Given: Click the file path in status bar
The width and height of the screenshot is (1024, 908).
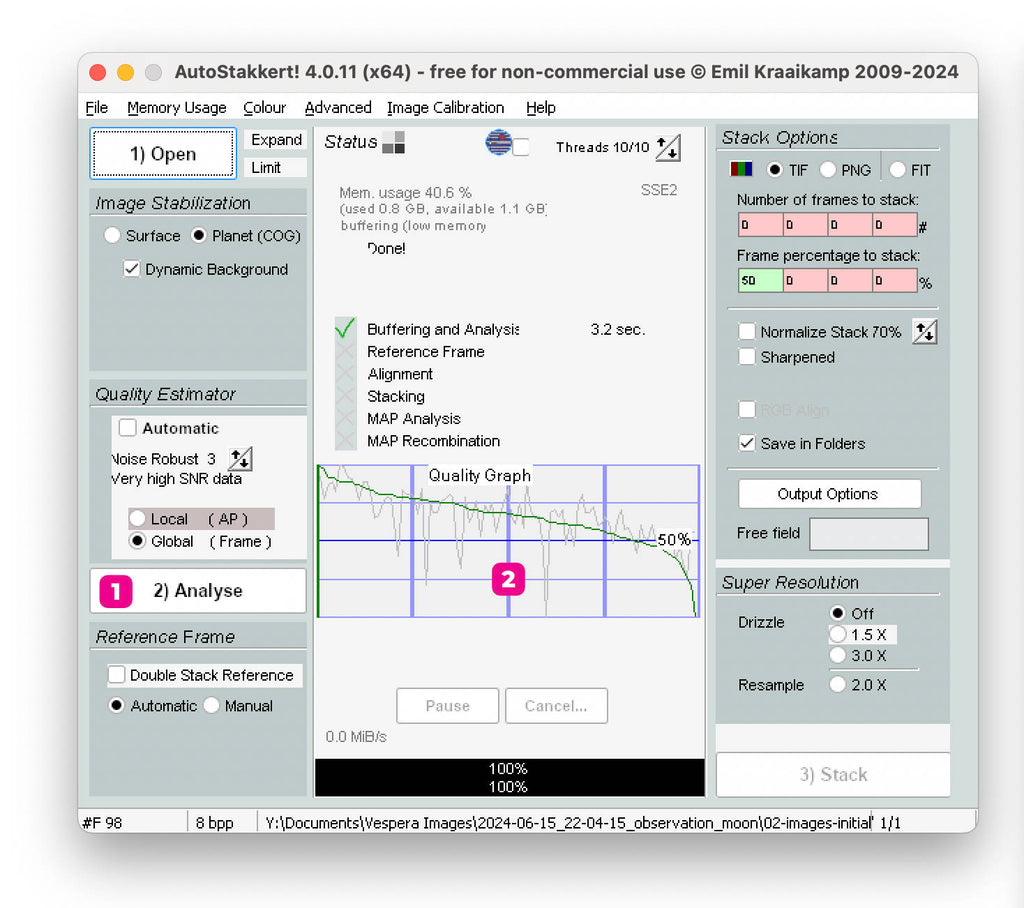Looking at the screenshot, I should (x=568, y=822).
